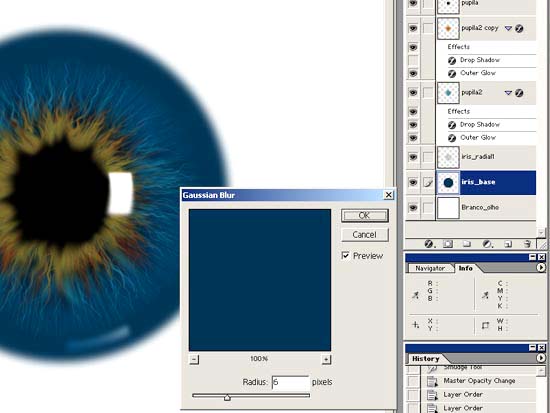Click the Radius pixels input field

point(290,382)
